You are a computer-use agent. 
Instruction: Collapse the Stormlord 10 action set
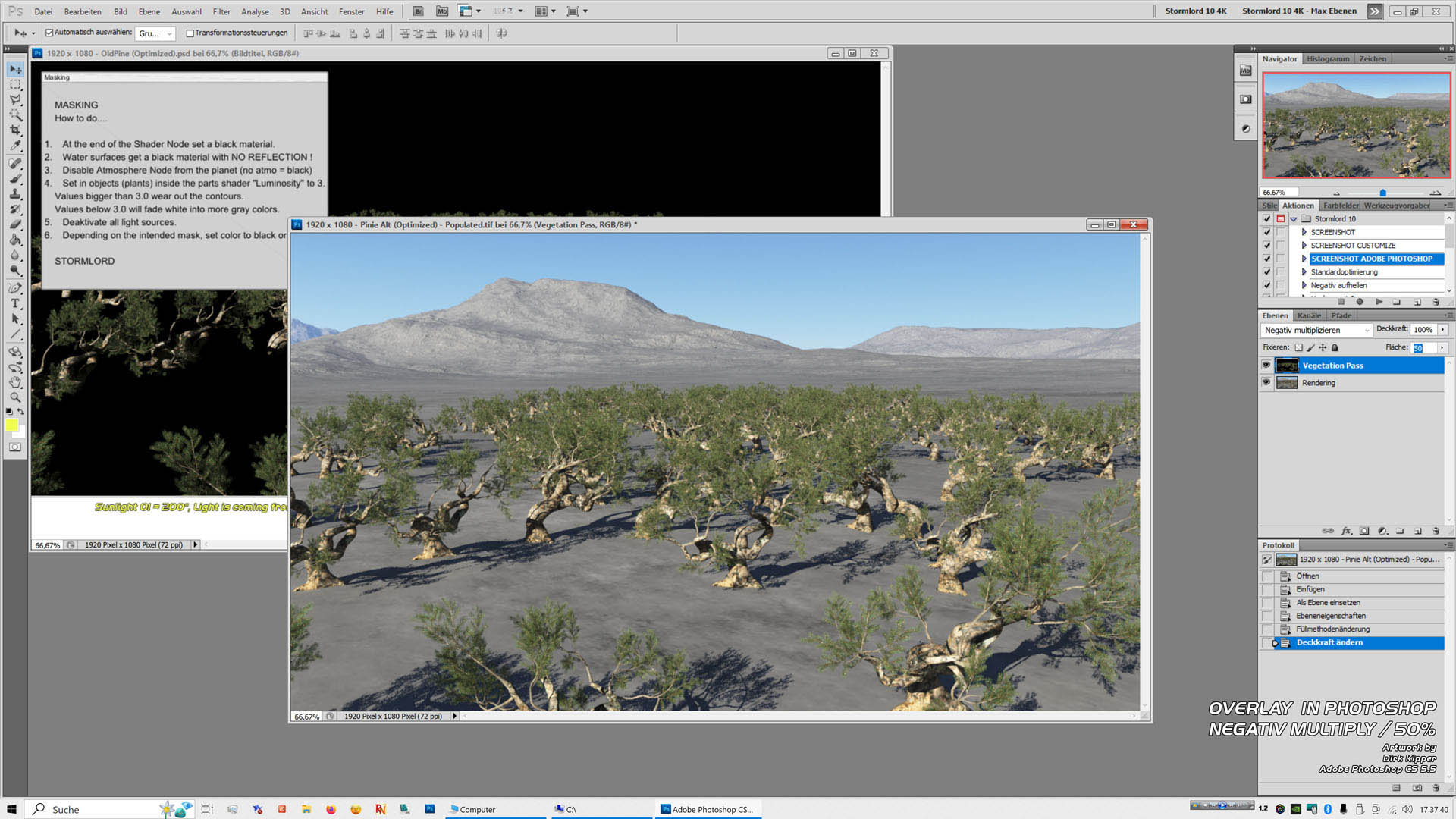(x=1294, y=219)
